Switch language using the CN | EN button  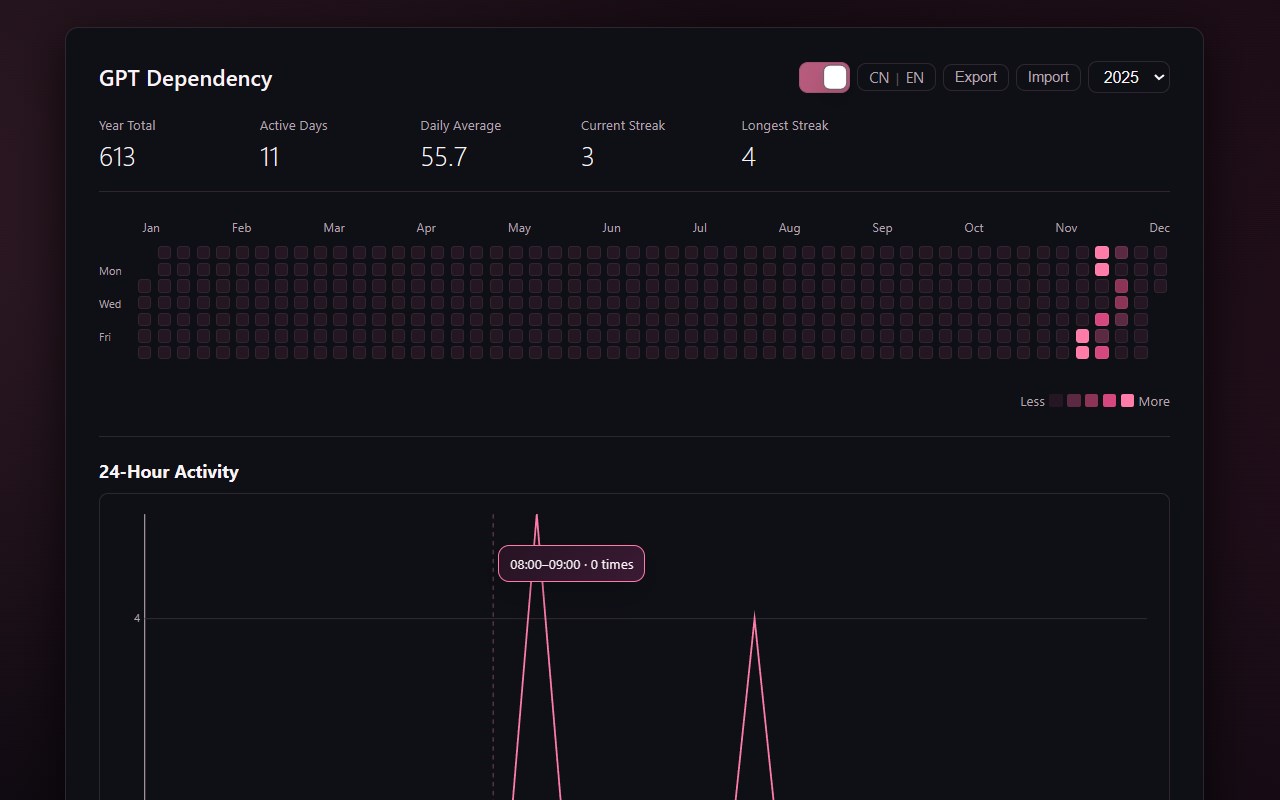pyautogui.click(x=896, y=77)
